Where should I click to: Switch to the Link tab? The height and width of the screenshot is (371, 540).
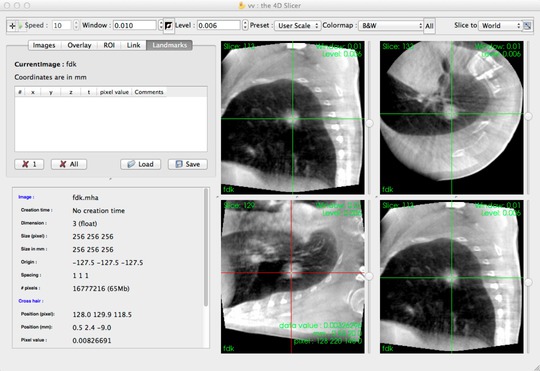pos(133,45)
